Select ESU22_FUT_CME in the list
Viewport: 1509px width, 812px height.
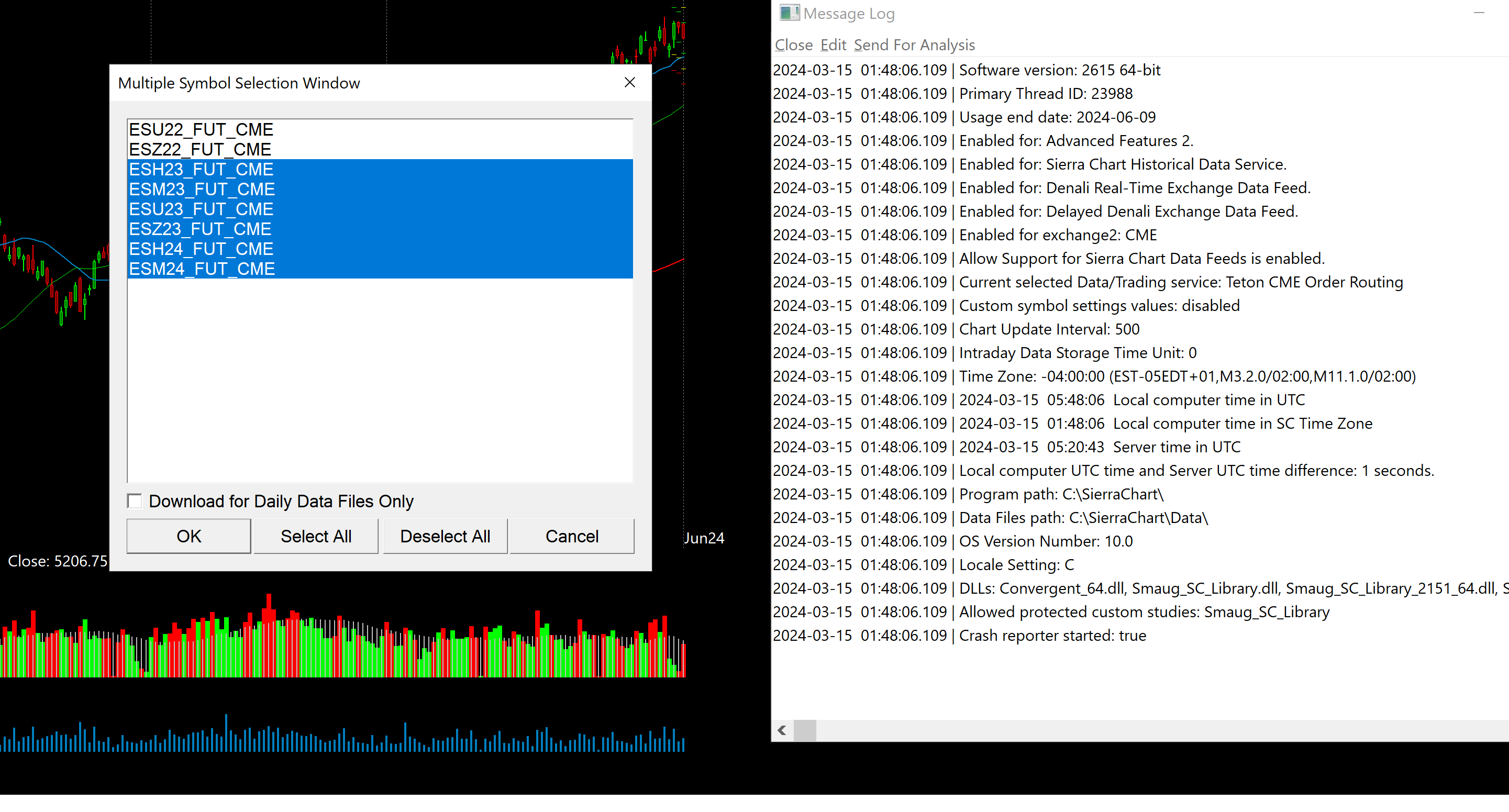pos(201,129)
